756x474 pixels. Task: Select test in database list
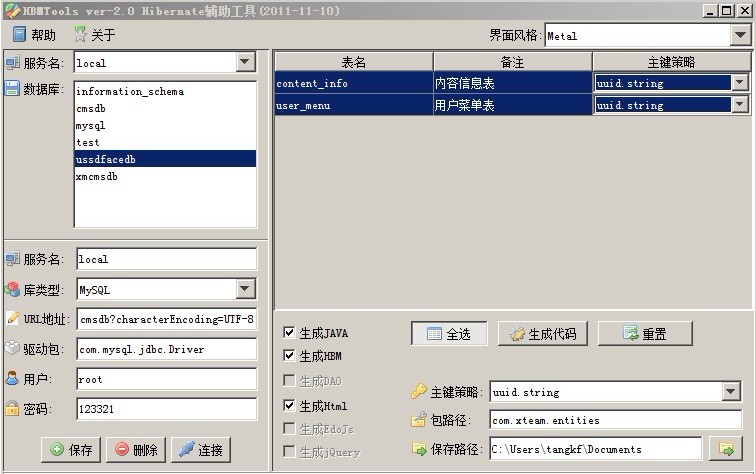pos(165,142)
